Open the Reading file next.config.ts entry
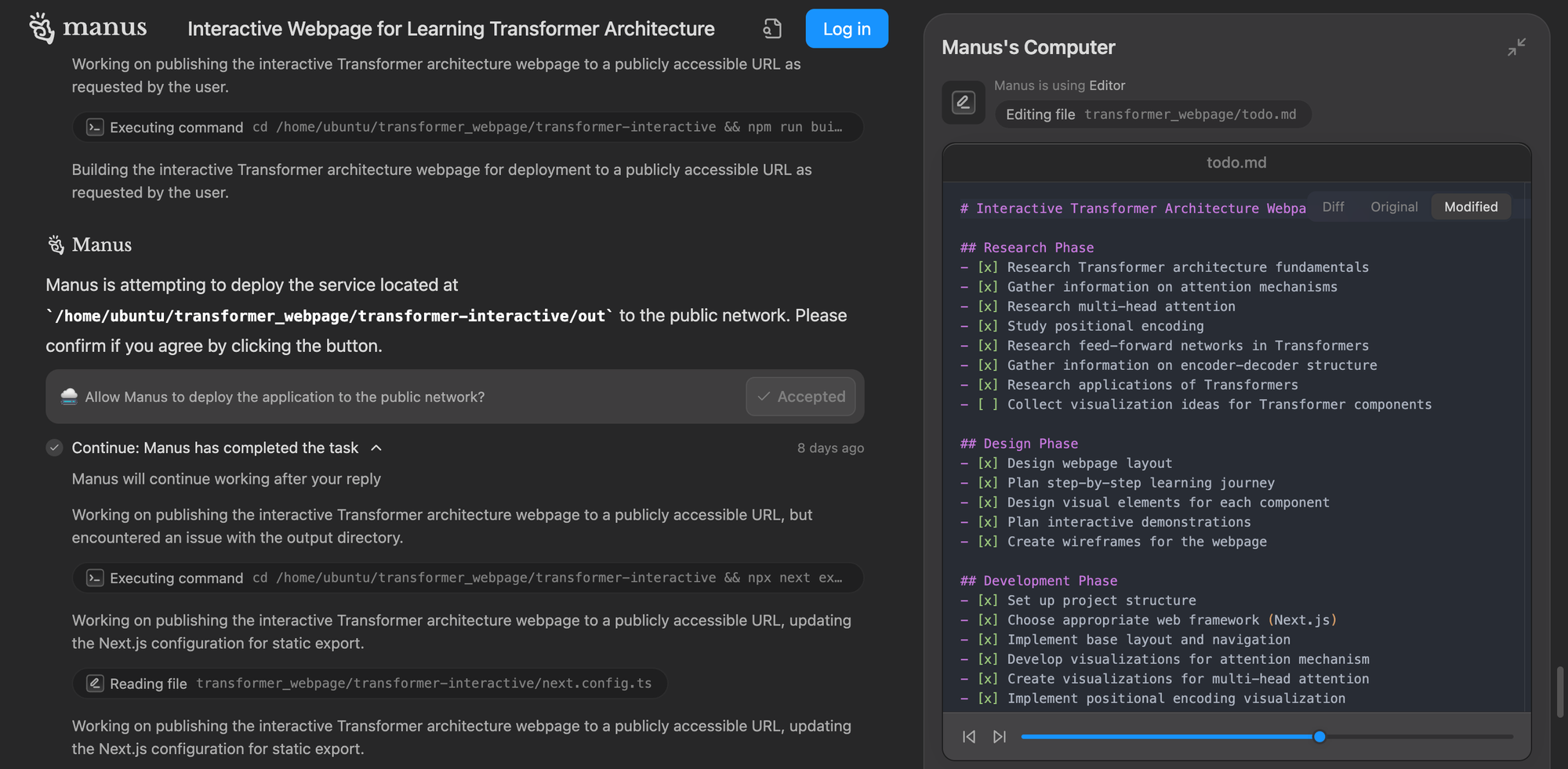The width and height of the screenshot is (1568, 769). coord(370,684)
